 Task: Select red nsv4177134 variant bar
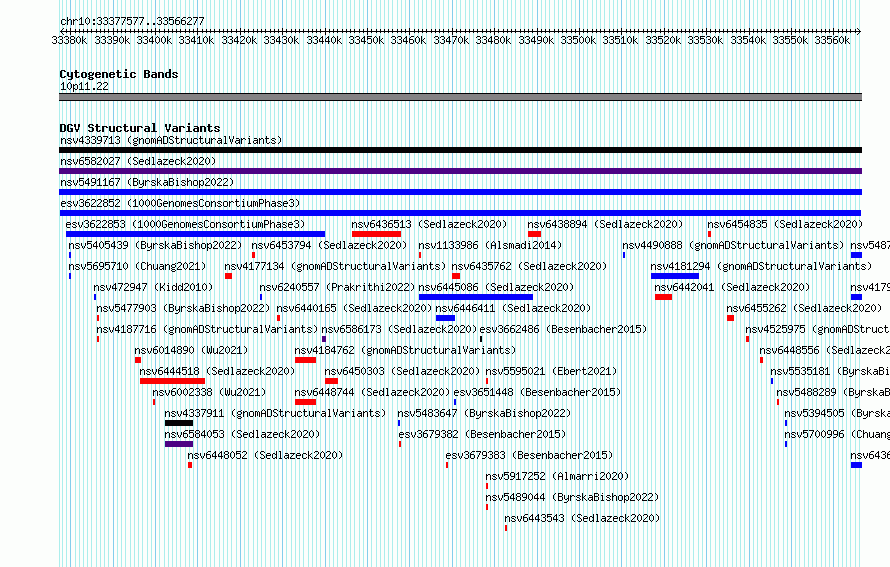tap(228, 276)
